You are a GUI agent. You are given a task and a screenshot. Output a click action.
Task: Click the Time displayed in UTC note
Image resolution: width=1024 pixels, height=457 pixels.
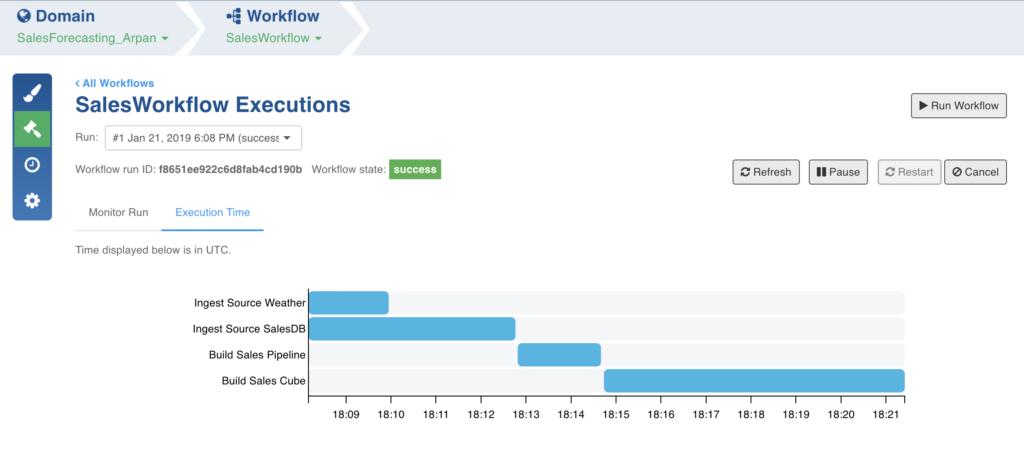[x=153, y=250]
